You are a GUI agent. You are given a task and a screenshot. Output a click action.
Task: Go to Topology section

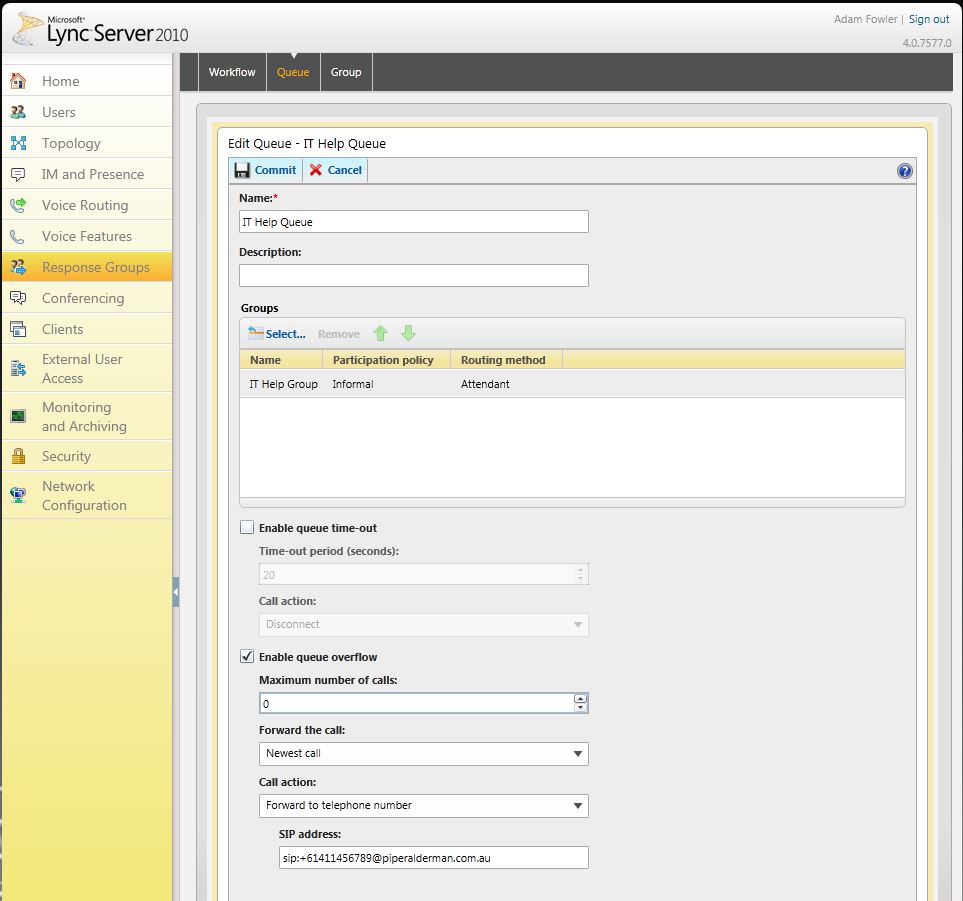coord(87,143)
